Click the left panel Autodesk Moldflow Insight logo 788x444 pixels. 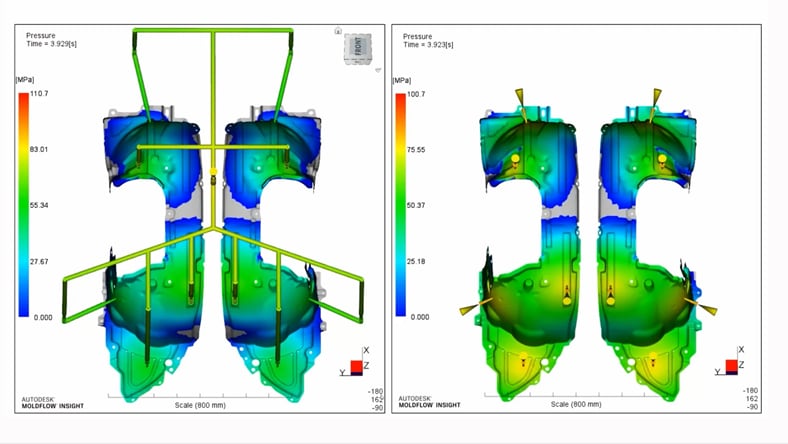point(52,402)
